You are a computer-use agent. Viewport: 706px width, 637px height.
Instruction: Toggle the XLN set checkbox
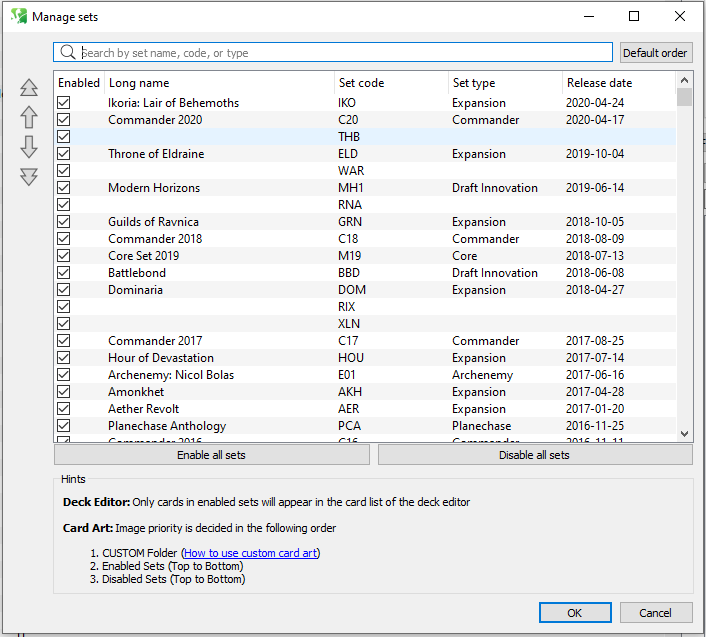pos(63,324)
